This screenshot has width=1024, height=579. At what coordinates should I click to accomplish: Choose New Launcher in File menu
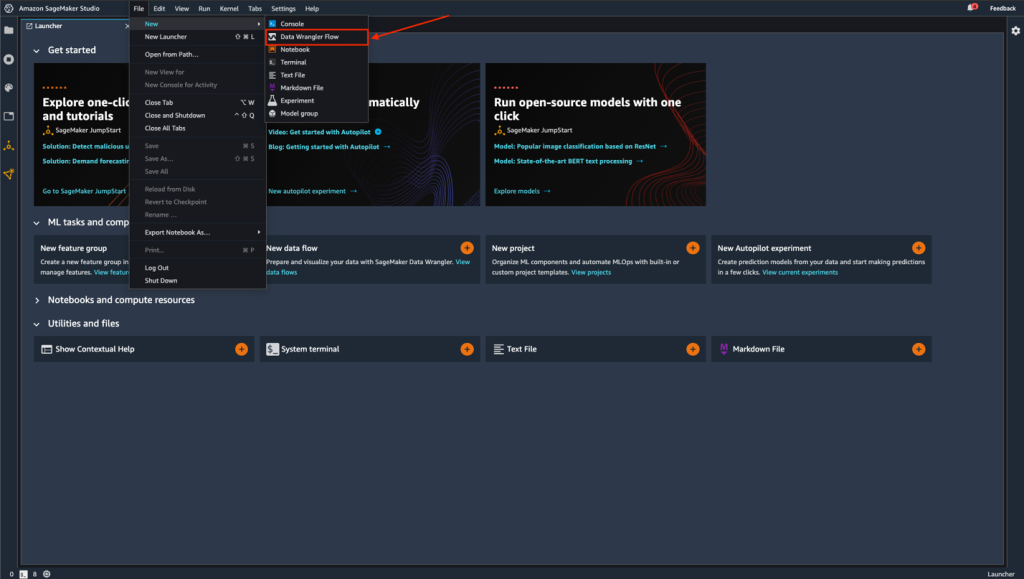[x=197, y=37]
